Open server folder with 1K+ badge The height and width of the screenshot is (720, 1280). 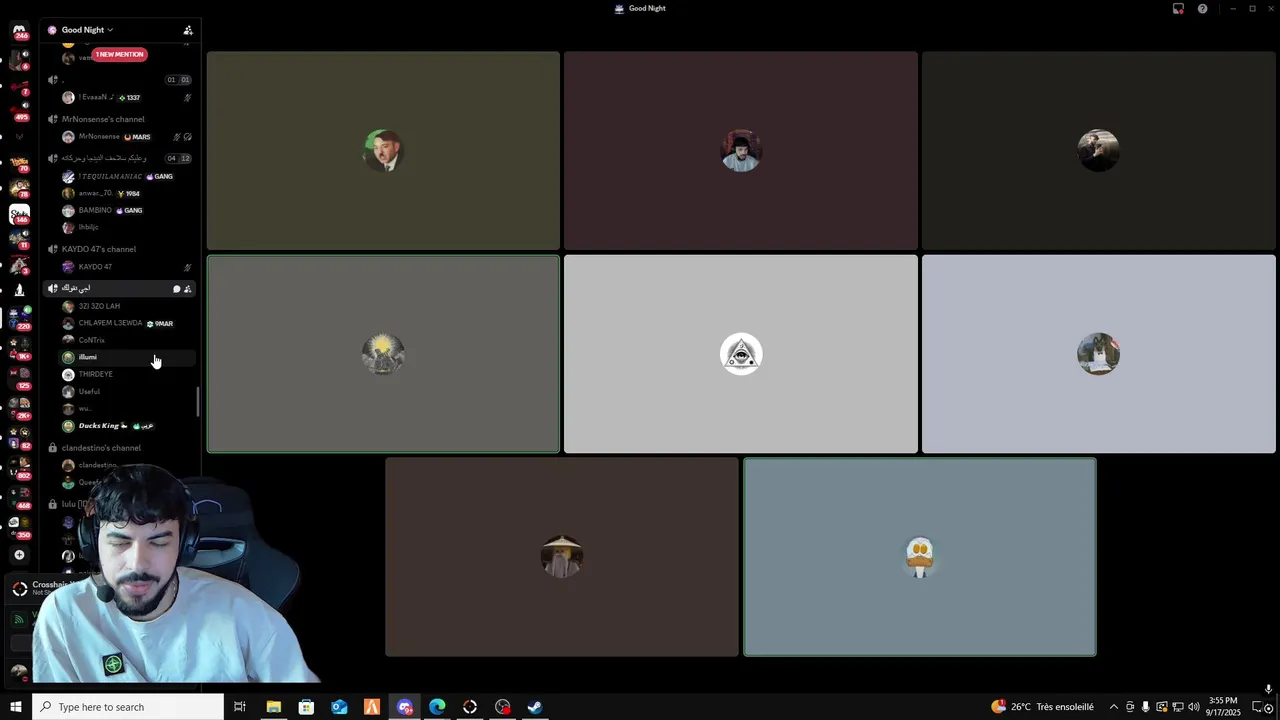(19, 348)
